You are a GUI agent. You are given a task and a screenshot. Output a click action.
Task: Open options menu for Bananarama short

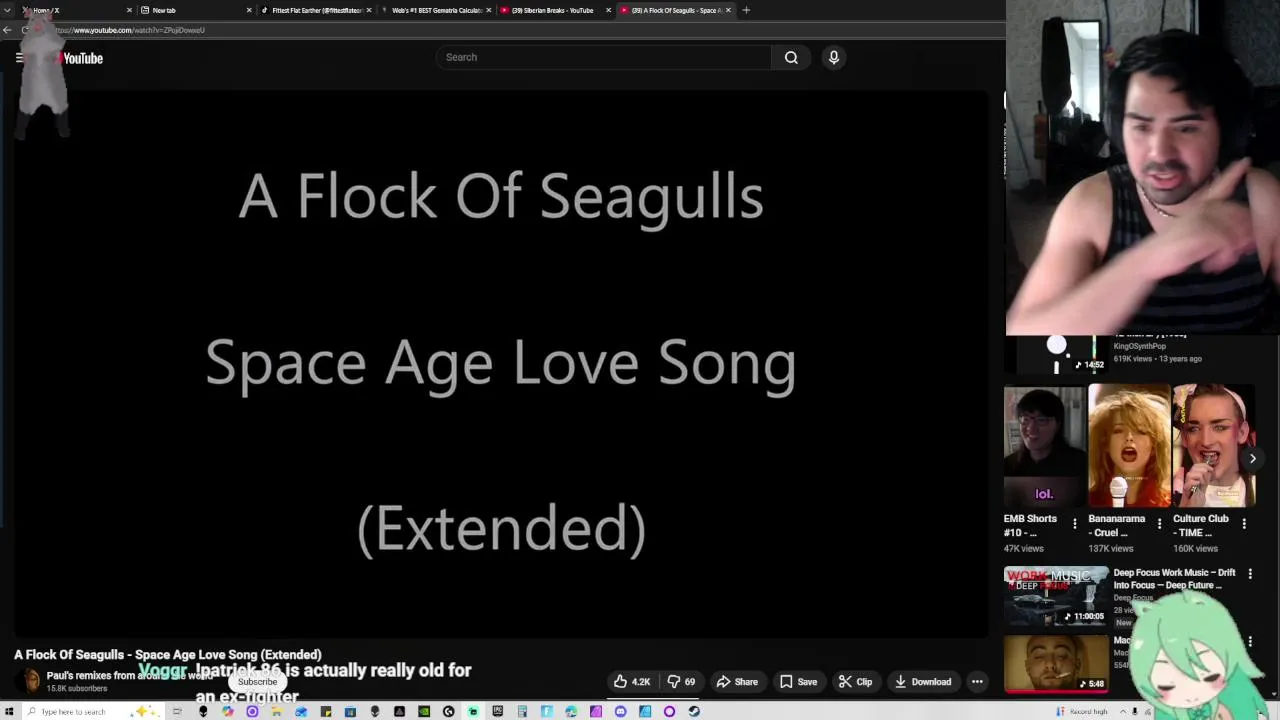1160,523
